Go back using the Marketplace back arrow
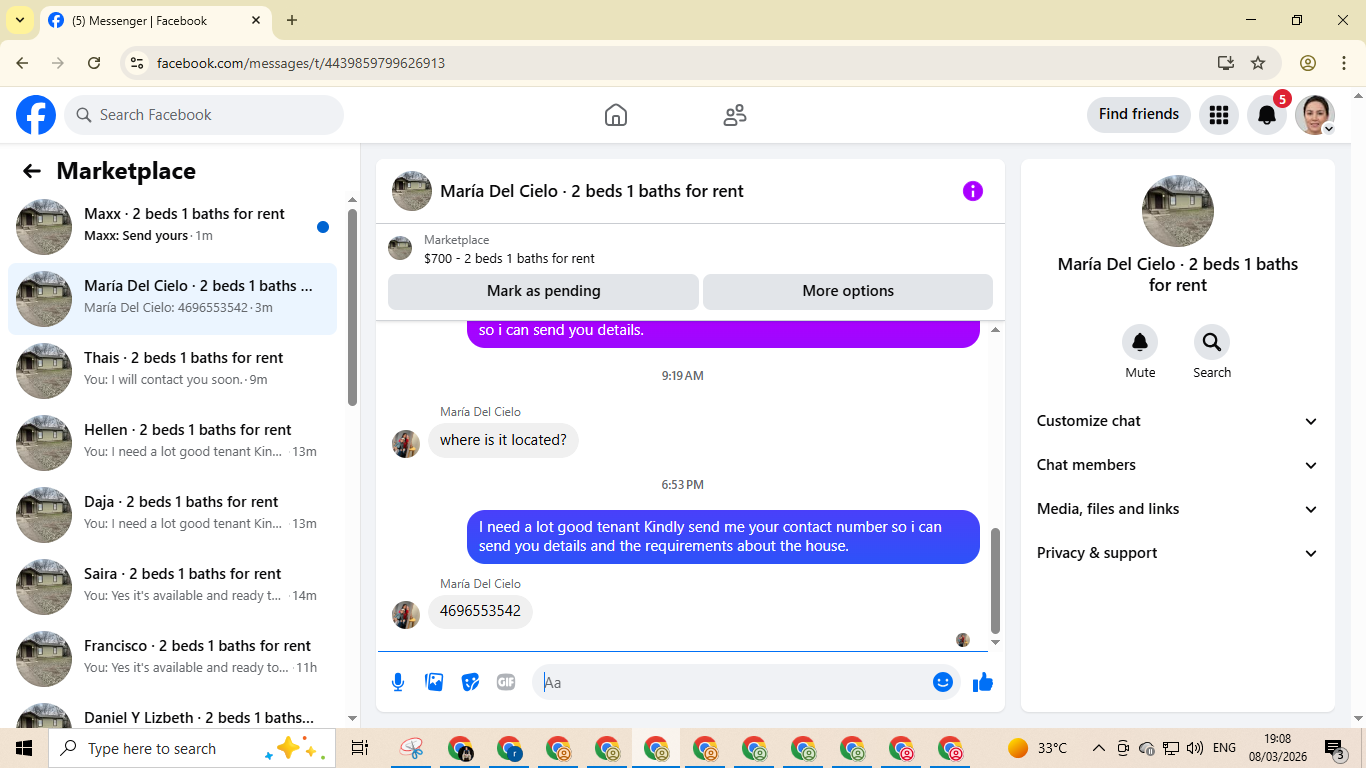The height and width of the screenshot is (768, 1366). pyautogui.click(x=32, y=171)
